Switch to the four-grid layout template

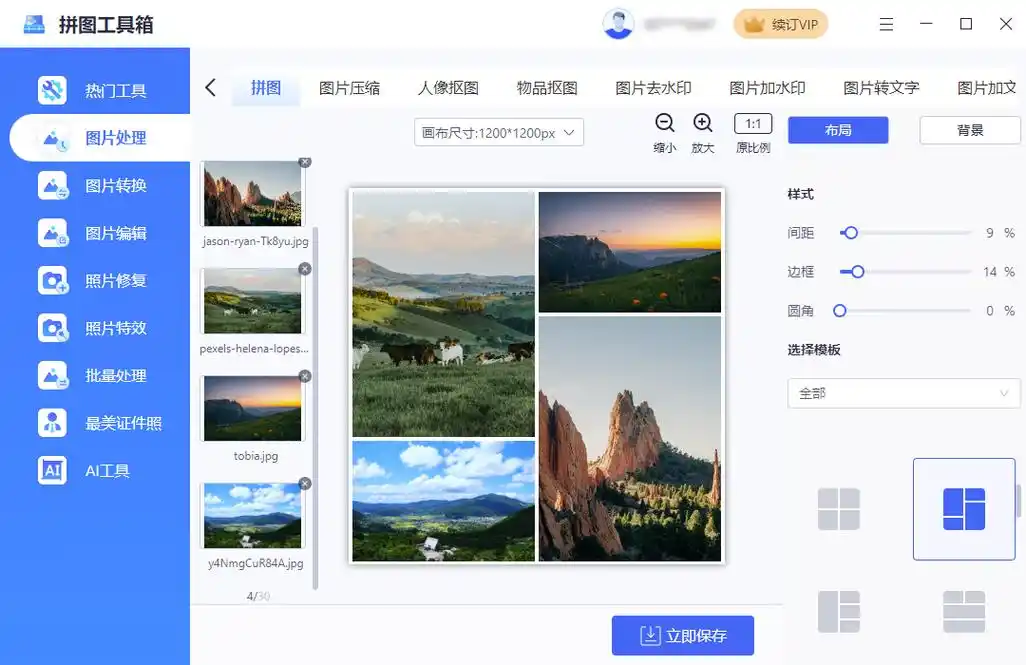pyautogui.click(x=838, y=509)
